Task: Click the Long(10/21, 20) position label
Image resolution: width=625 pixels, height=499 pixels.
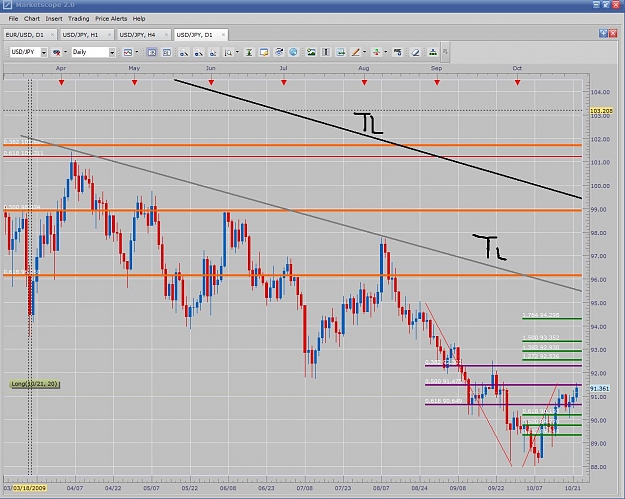Action: pos(35,384)
